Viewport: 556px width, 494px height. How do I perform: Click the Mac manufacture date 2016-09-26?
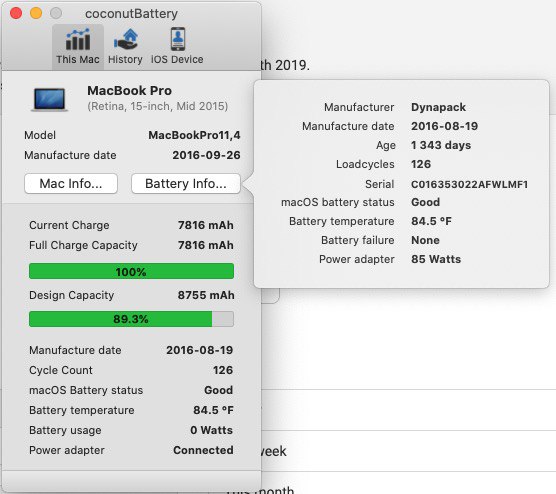(x=206, y=155)
